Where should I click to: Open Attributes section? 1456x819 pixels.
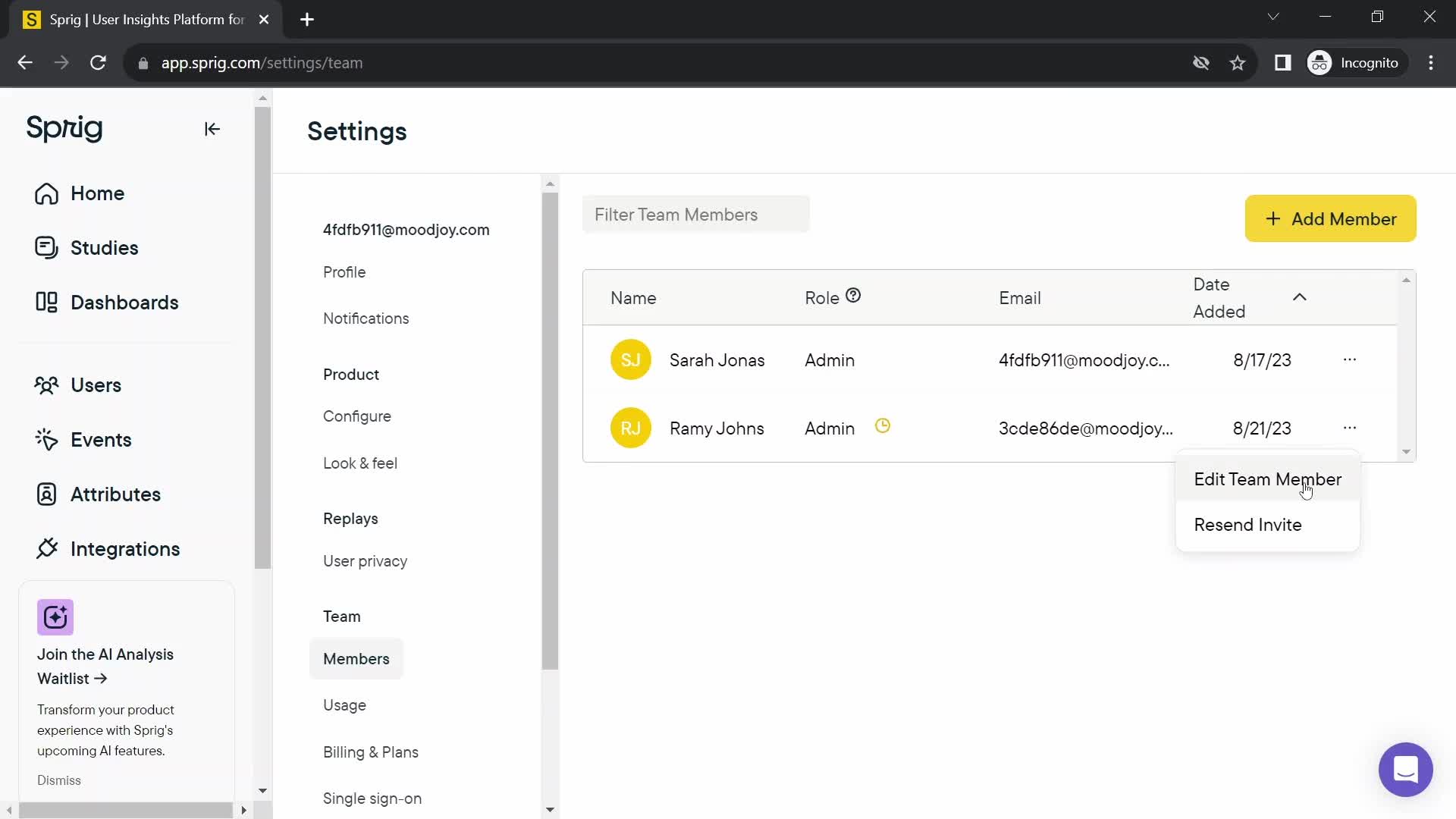(x=117, y=494)
